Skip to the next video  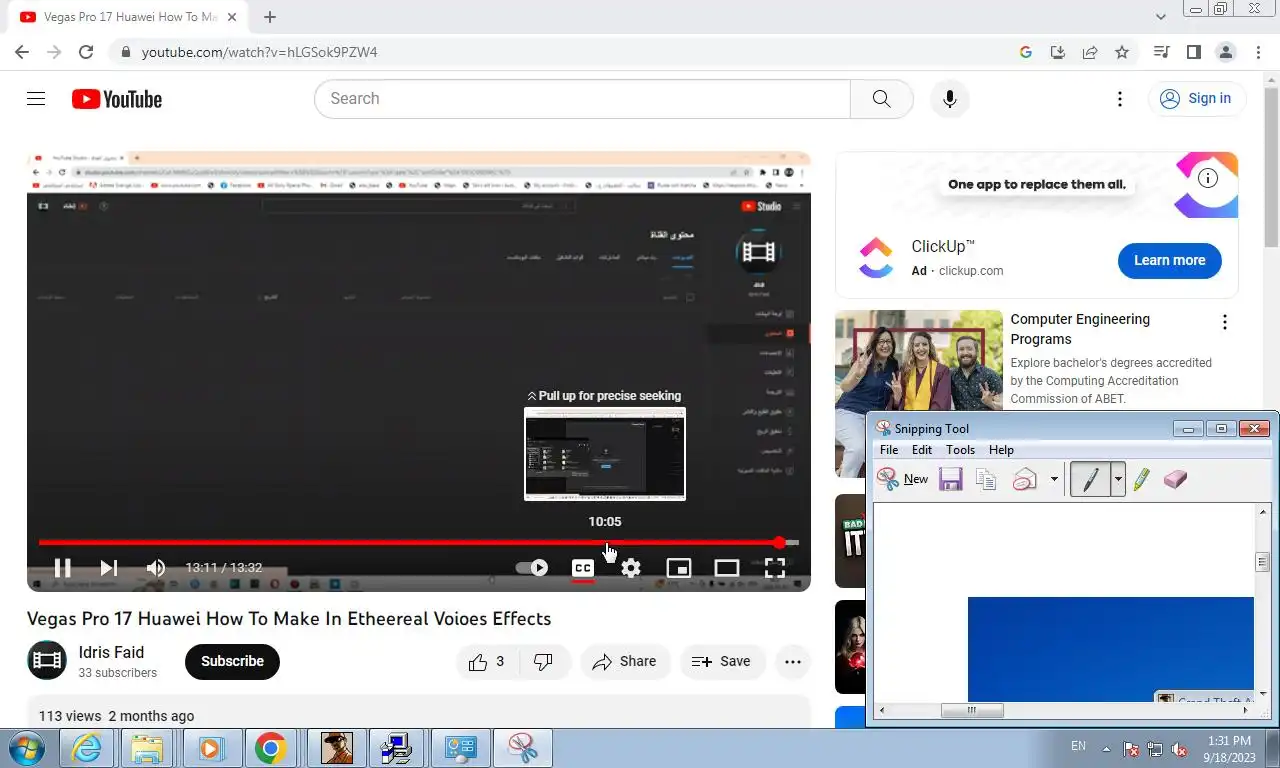(109, 568)
